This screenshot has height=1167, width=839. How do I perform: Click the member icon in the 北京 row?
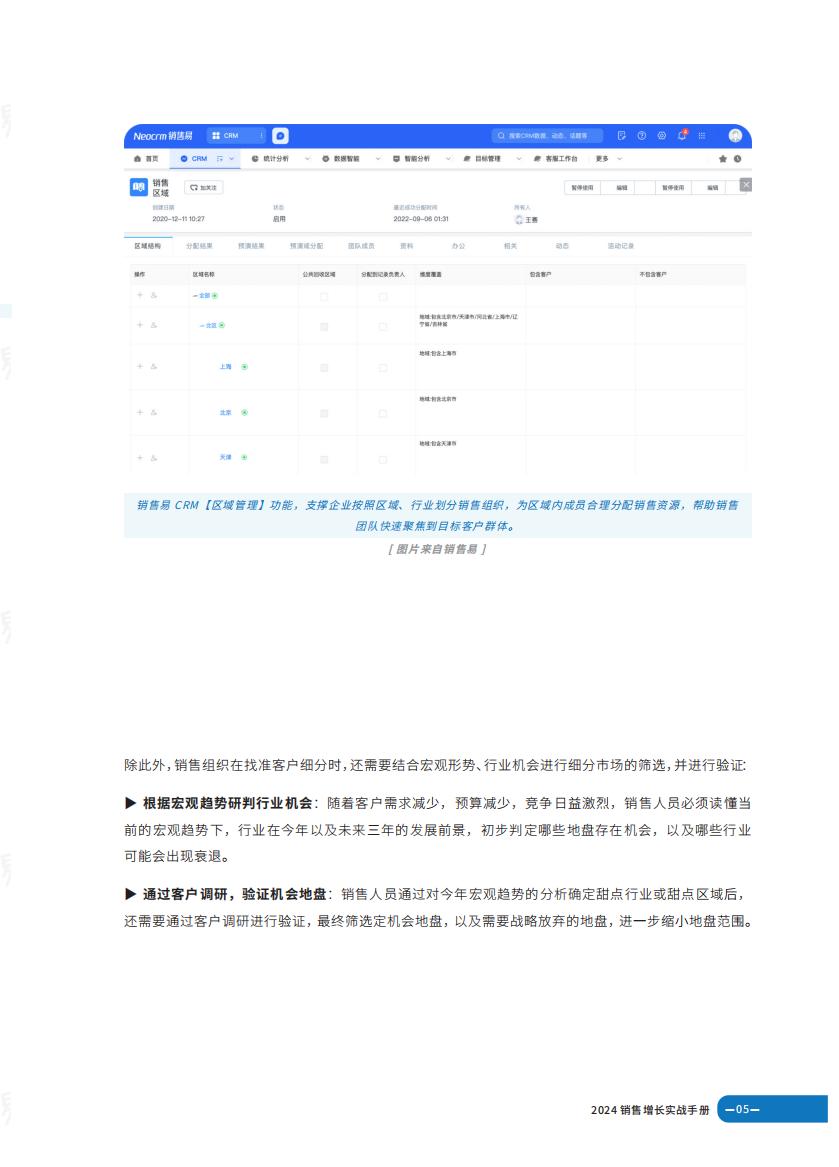point(154,412)
